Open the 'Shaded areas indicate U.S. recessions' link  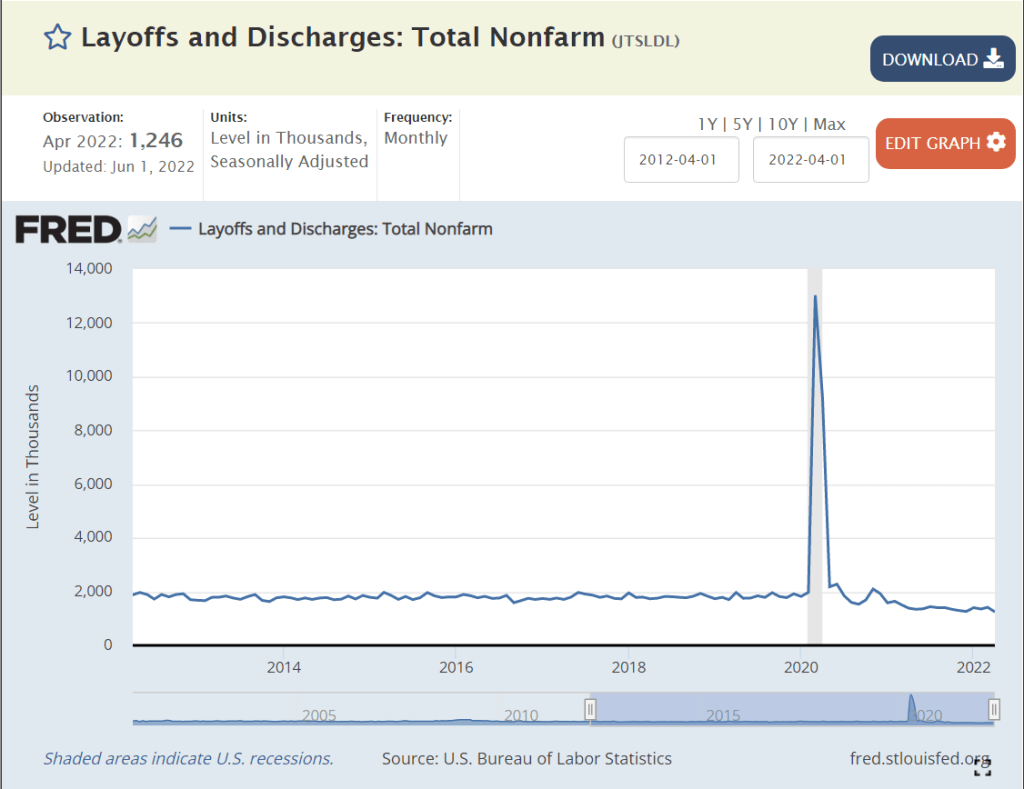[188, 758]
